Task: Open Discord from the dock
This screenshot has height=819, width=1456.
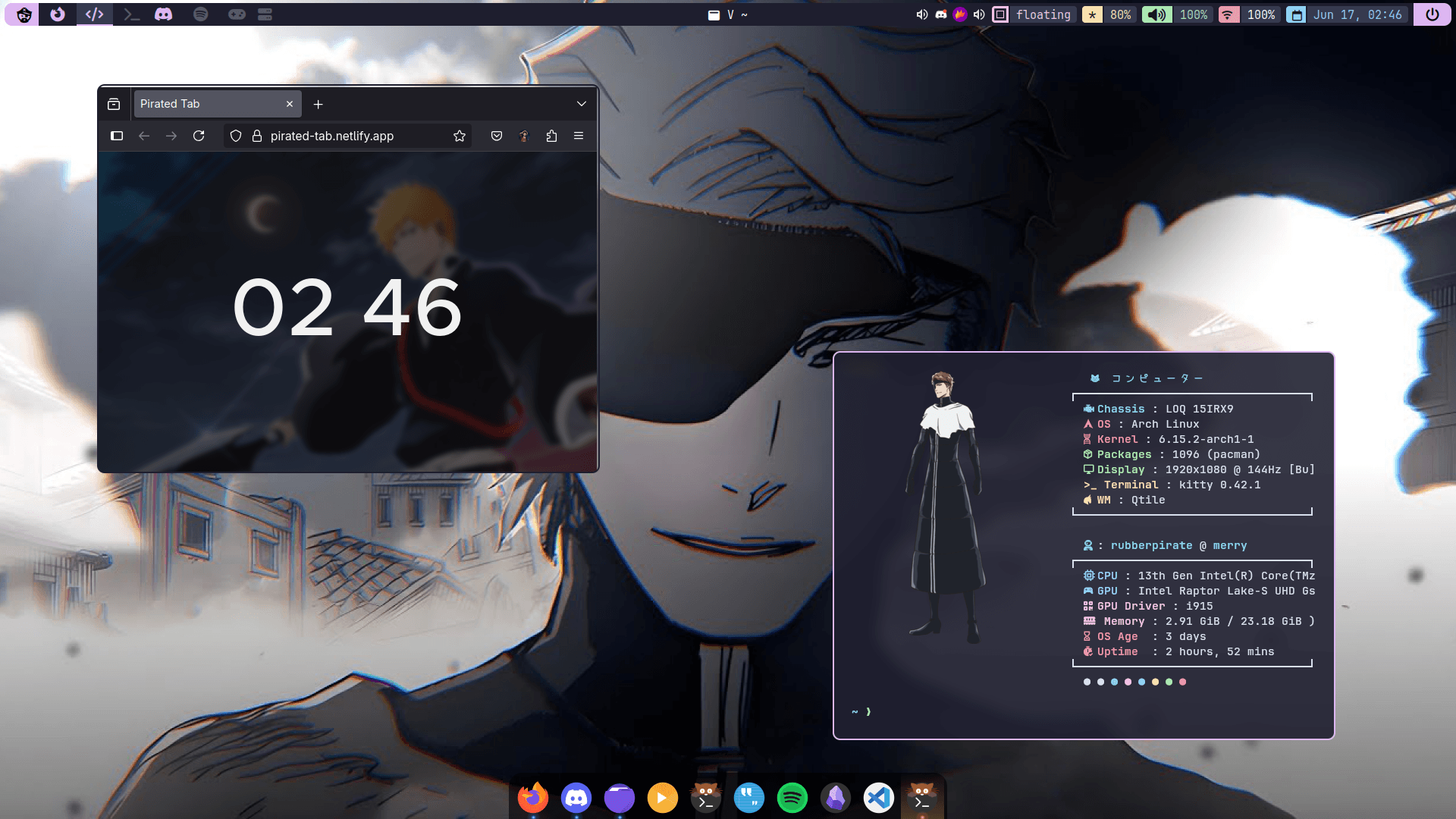Action: (576, 798)
